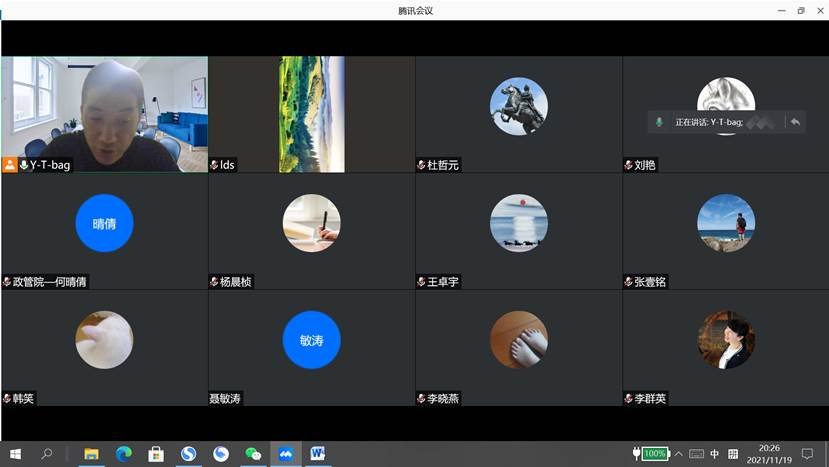Open Microsoft Store from the taskbar
Viewport: 829px width, 467px height.
[x=156, y=454]
